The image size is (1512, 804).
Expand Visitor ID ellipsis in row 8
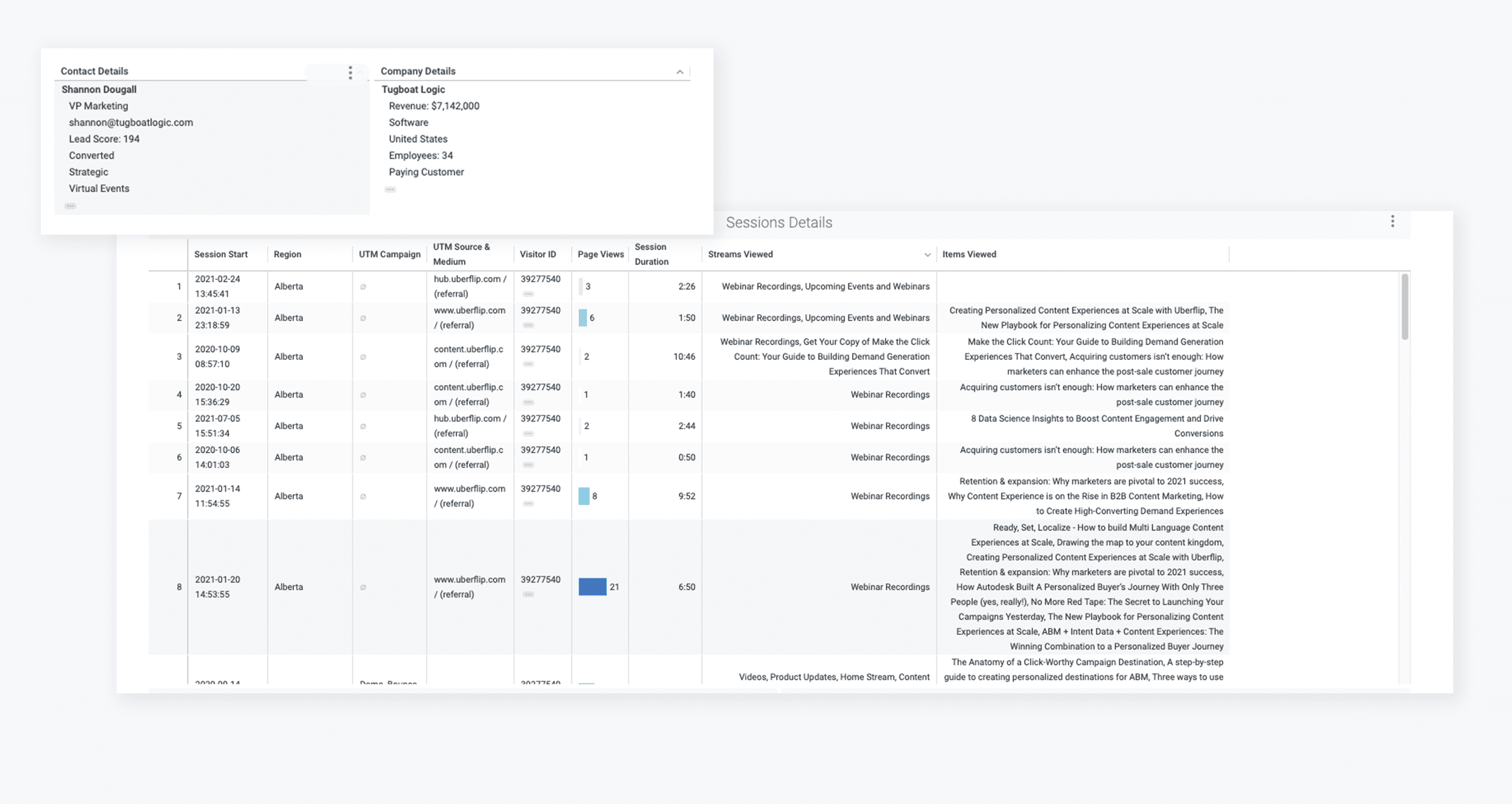528,595
